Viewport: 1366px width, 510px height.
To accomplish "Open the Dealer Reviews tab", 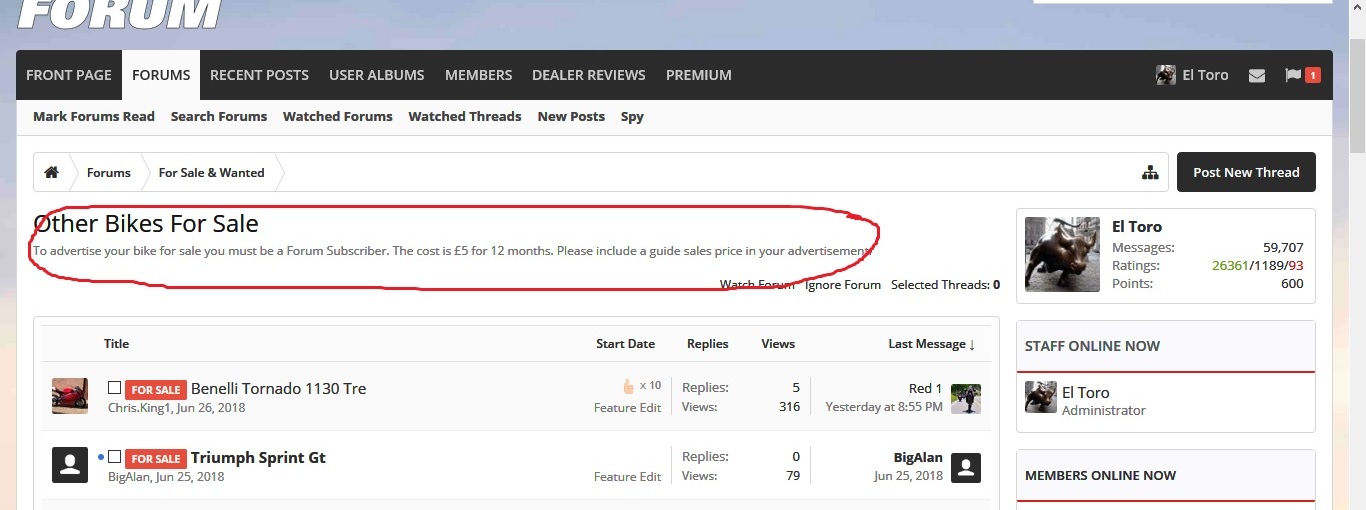I will pyautogui.click(x=588, y=75).
